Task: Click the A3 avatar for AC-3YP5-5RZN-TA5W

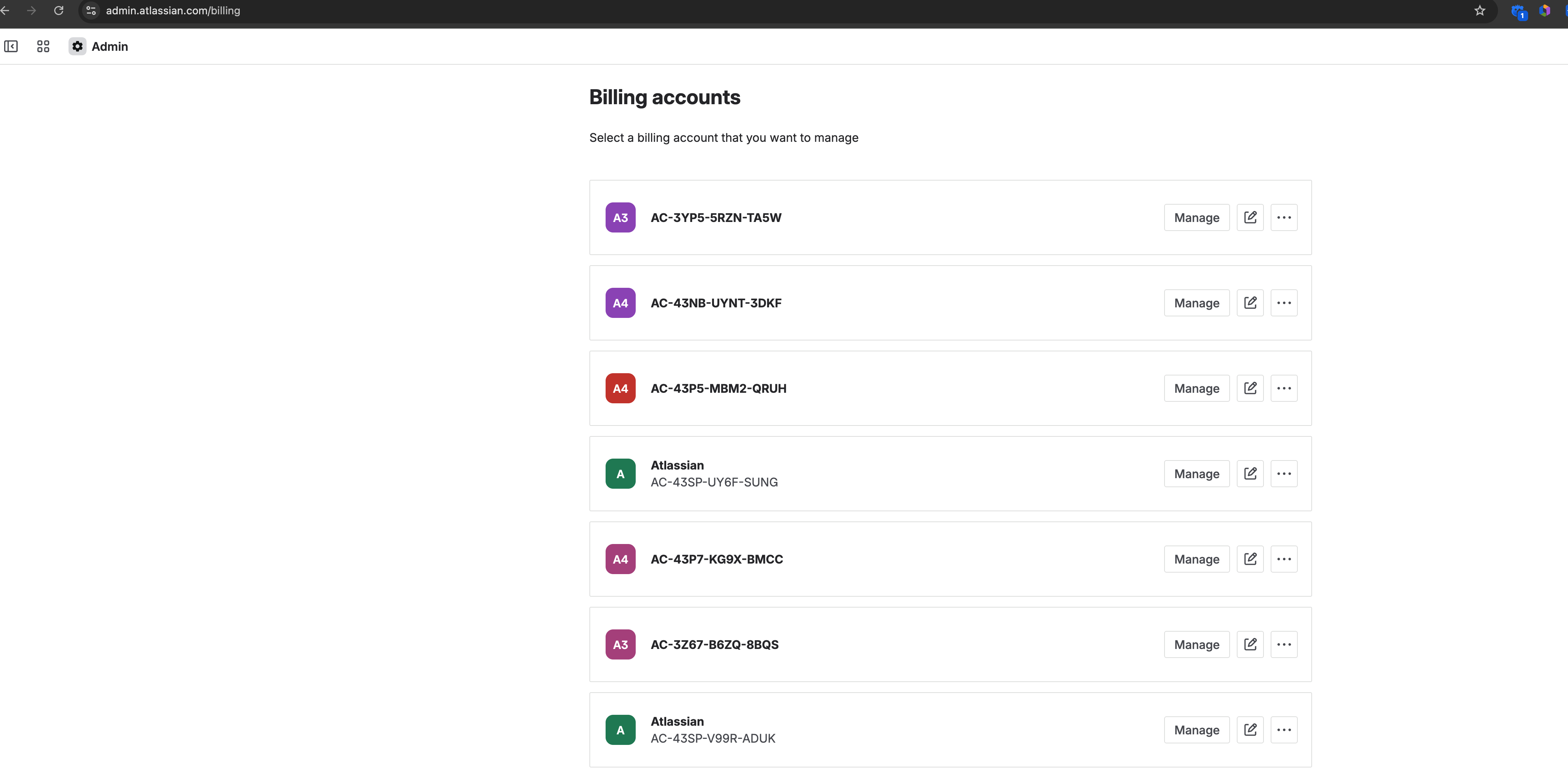Action: pyautogui.click(x=620, y=218)
